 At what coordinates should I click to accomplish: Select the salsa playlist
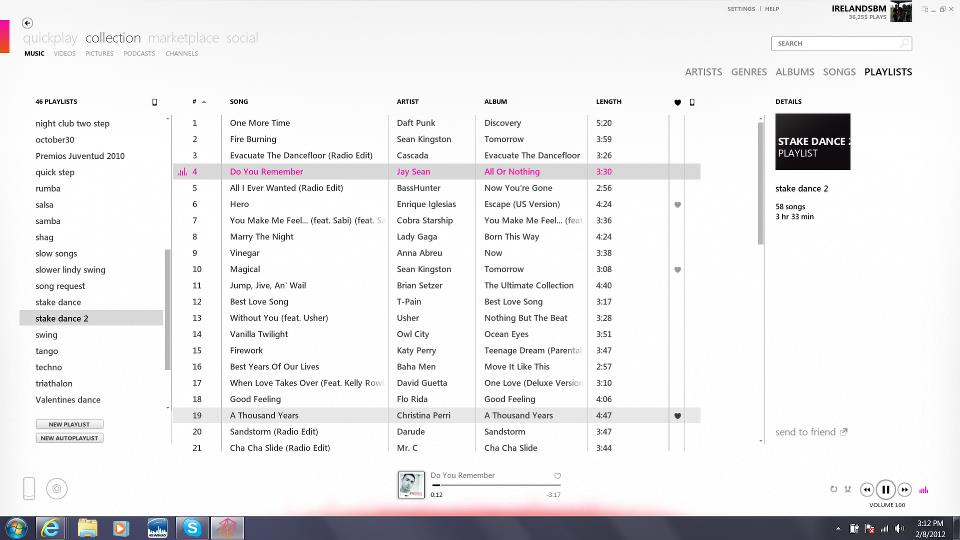coord(44,204)
